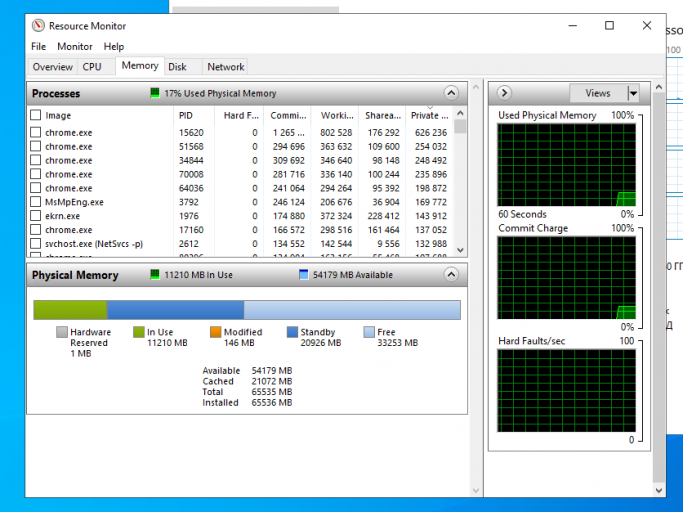
Task: Click the 17% Used Physical Memory text
Action: click(220, 93)
